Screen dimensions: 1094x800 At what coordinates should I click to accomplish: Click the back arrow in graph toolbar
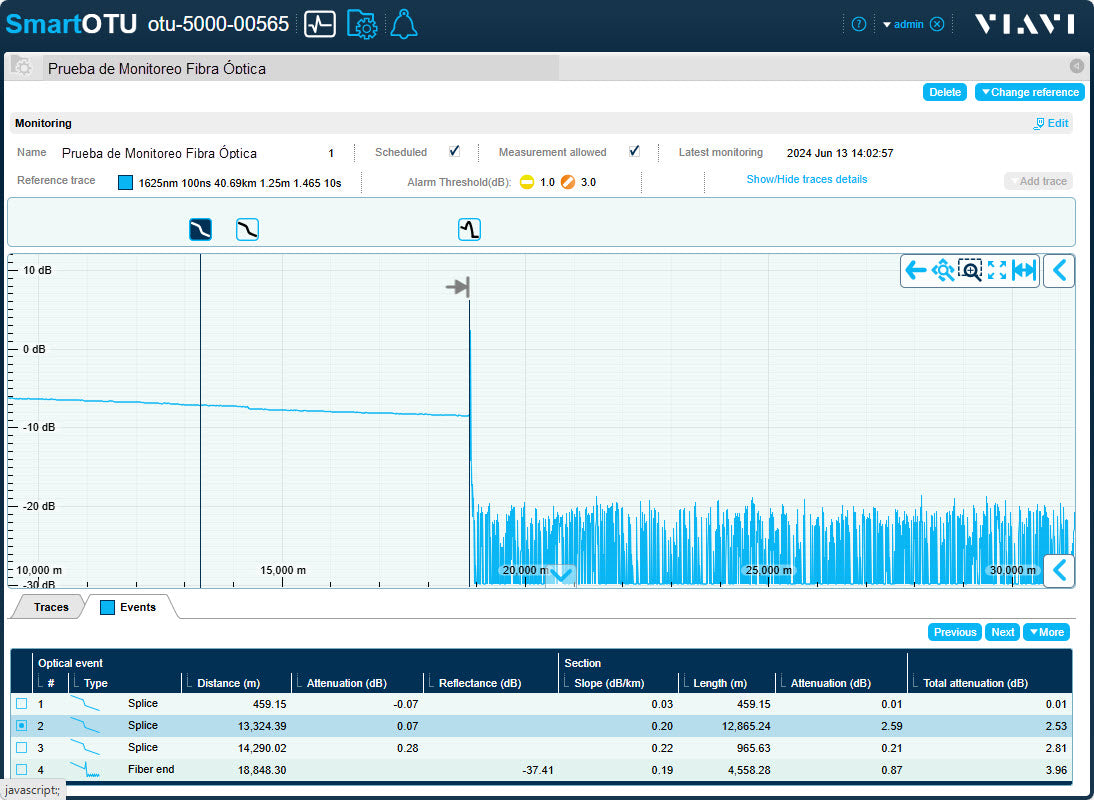click(915, 270)
